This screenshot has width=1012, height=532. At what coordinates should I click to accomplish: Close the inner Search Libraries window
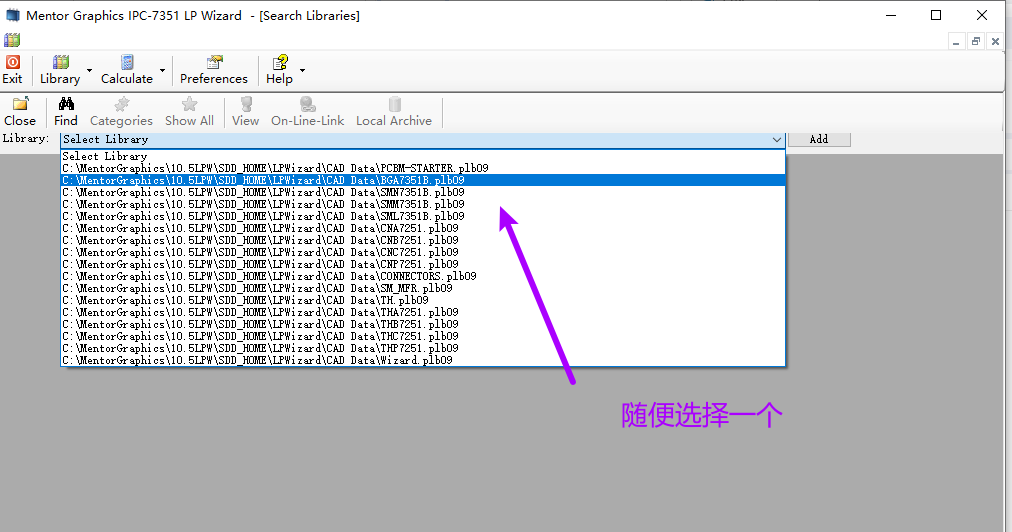(x=995, y=41)
